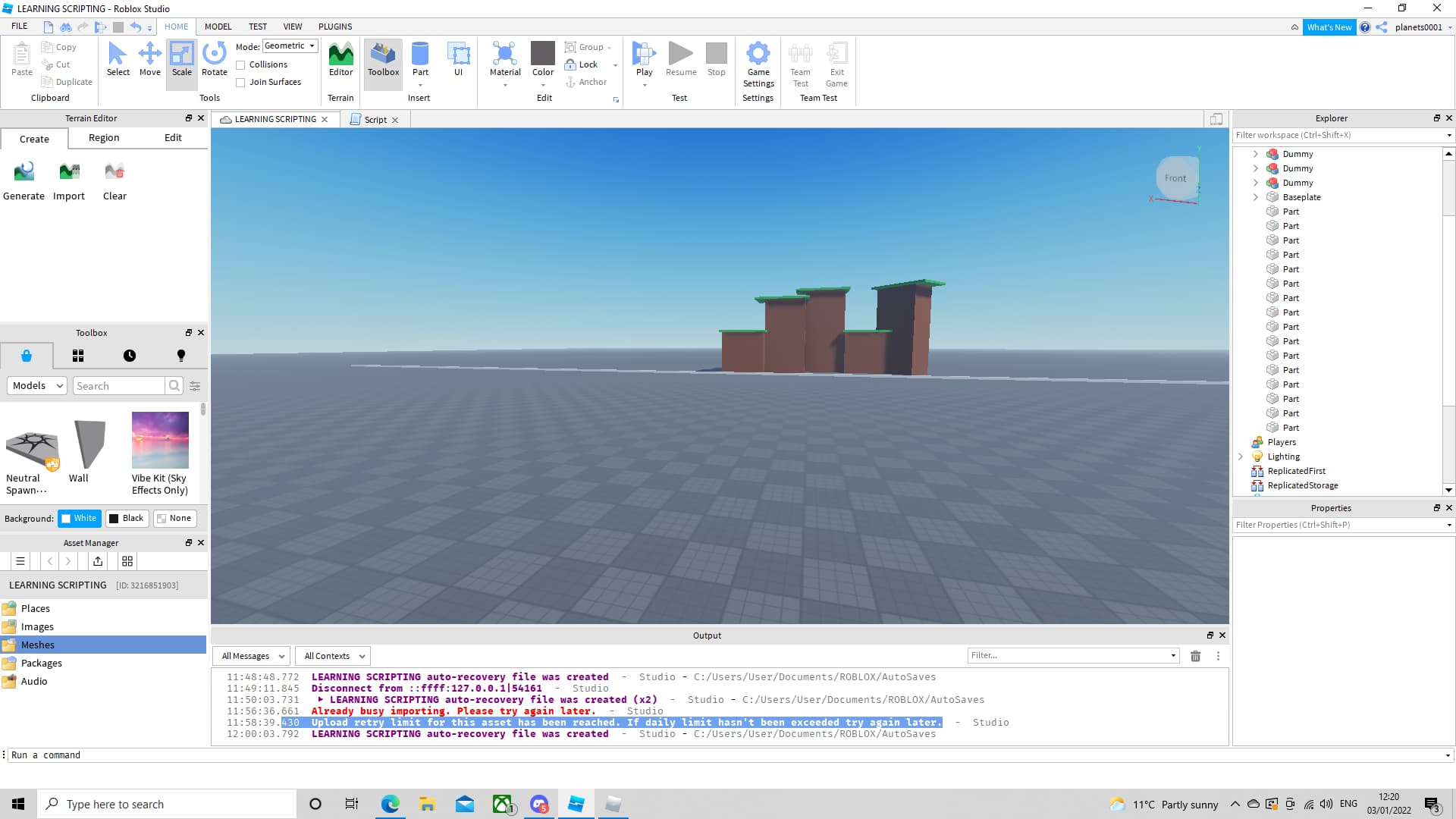Open the MODEL ribbon tab
The width and height of the screenshot is (1456, 819).
tap(218, 27)
